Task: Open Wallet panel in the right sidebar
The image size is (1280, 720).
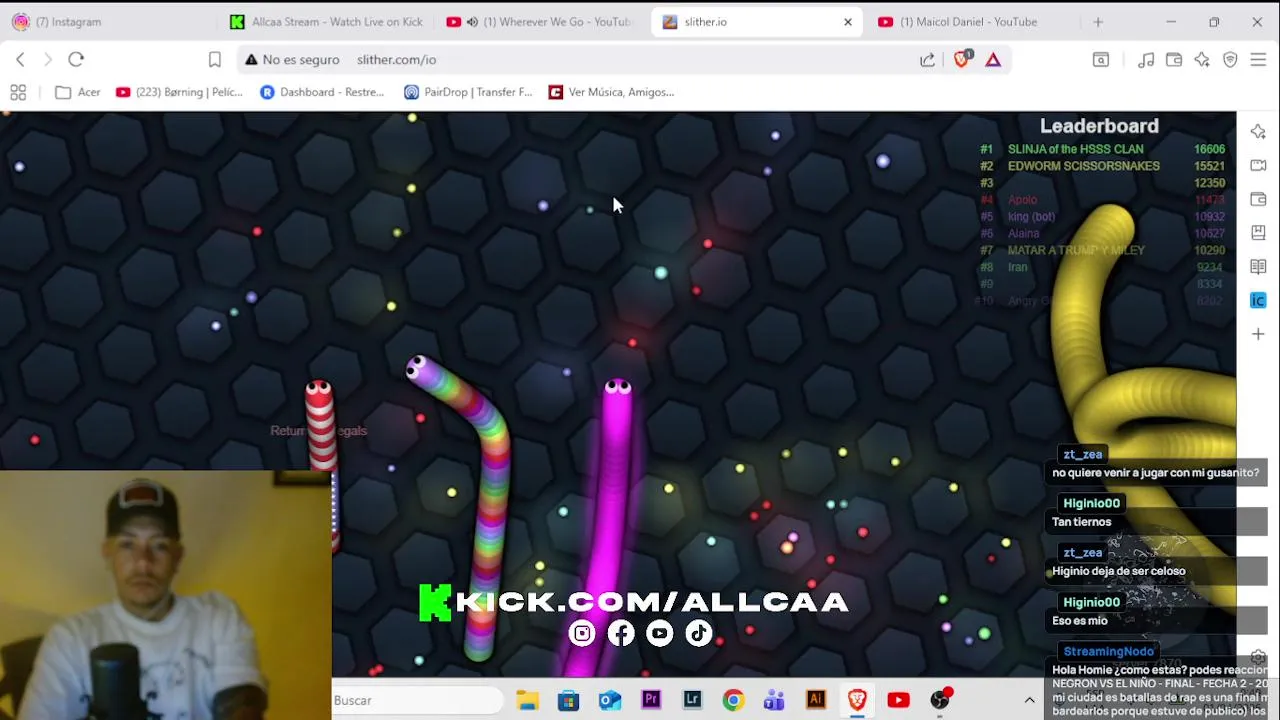Action: pos(1258,199)
